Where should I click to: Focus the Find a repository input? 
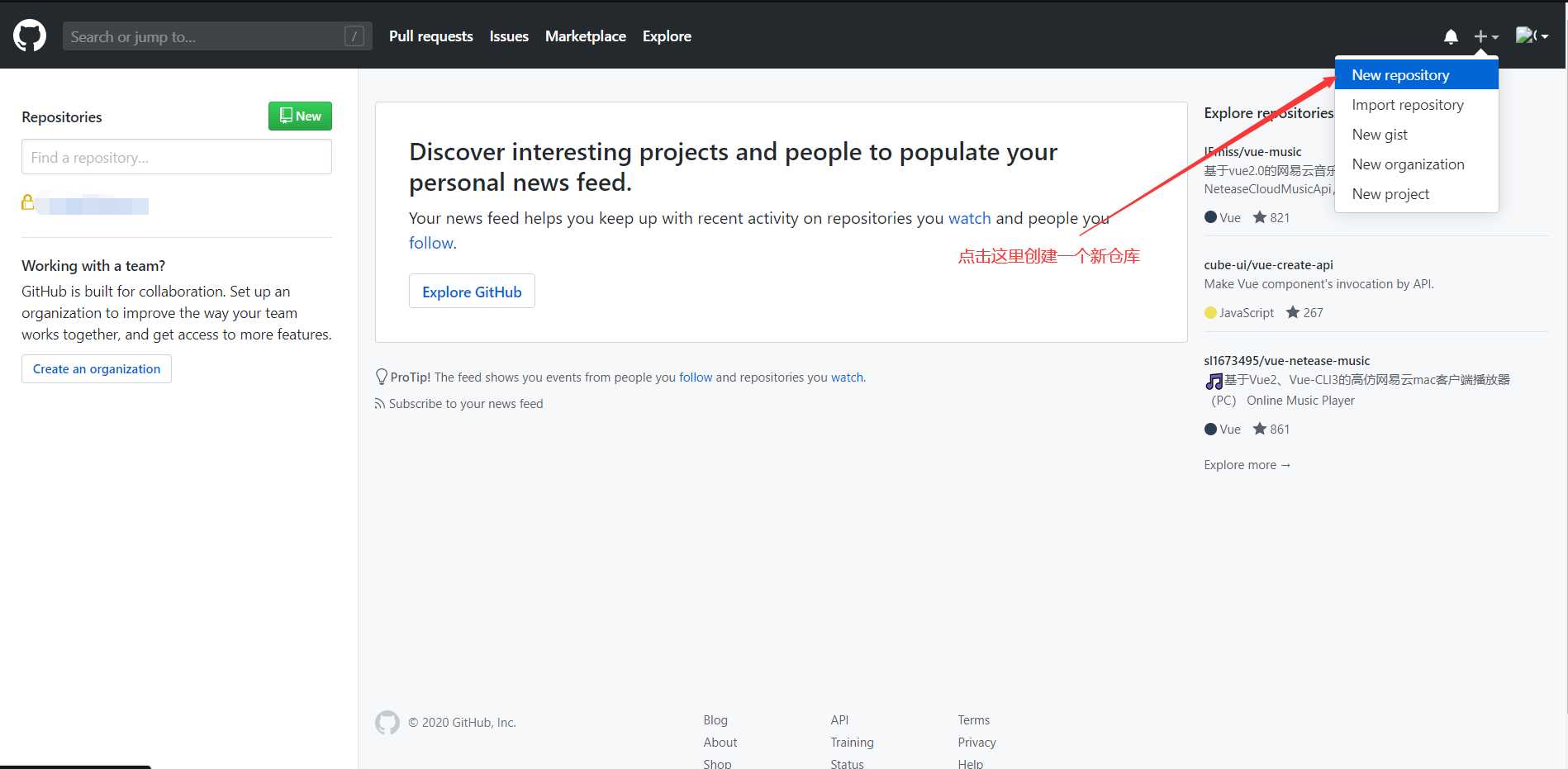point(177,157)
